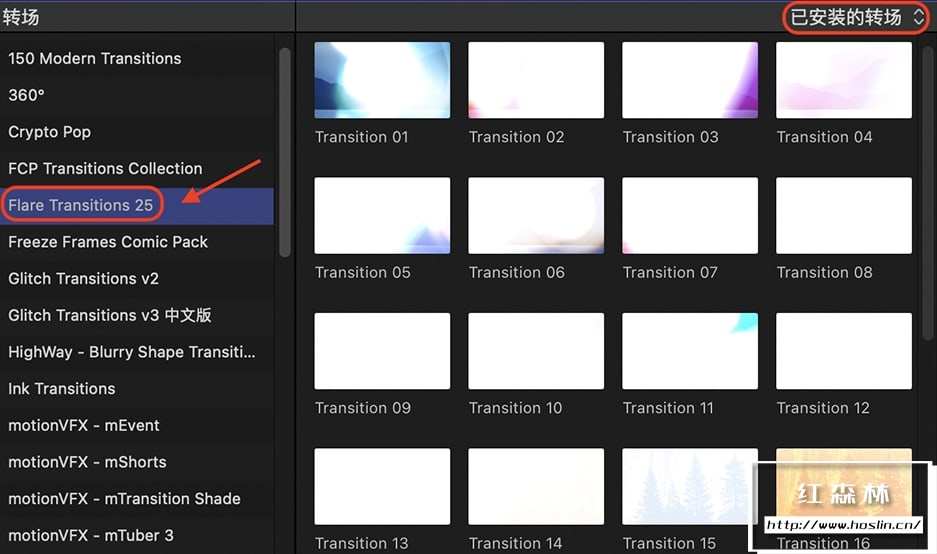Click the 'Transition 06' name label
The width and height of the screenshot is (937, 554).
click(x=516, y=273)
